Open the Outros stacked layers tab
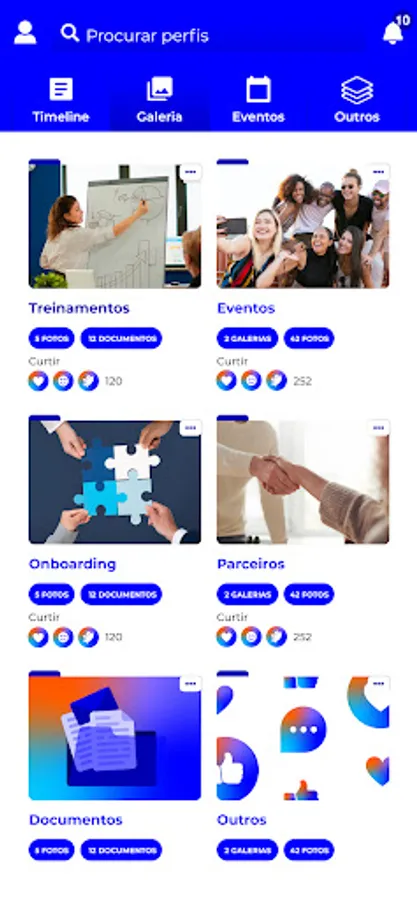This screenshot has height=900, width=417. (x=357, y=100)
